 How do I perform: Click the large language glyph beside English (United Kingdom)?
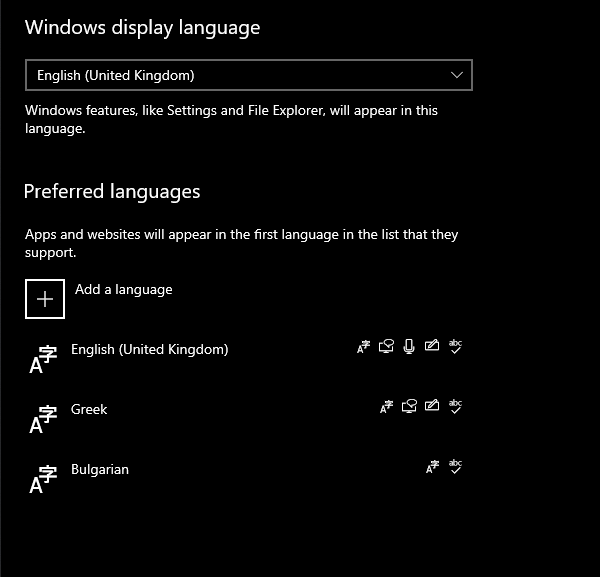click(43, 359)
